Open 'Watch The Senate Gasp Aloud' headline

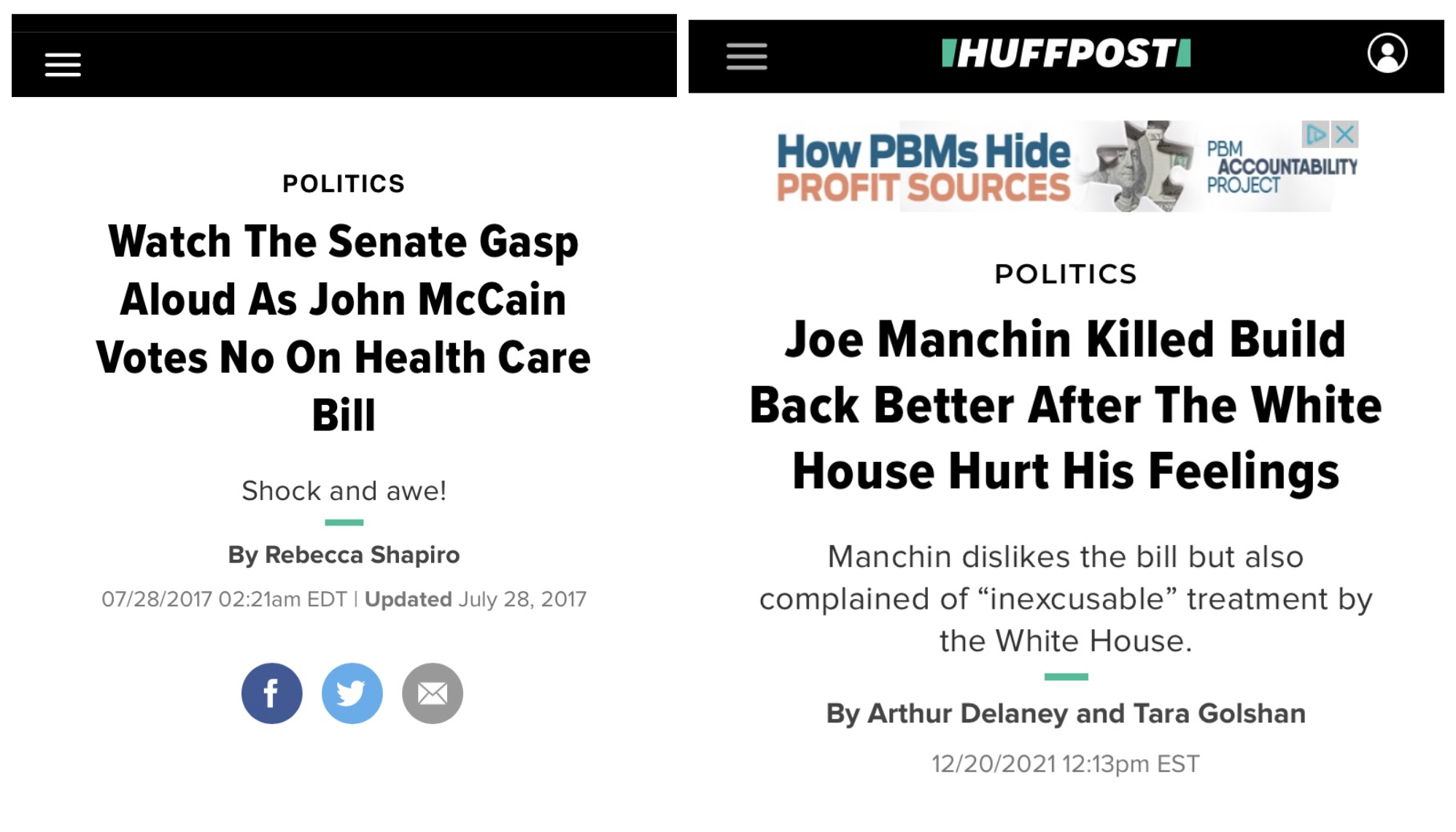point(344,328)
